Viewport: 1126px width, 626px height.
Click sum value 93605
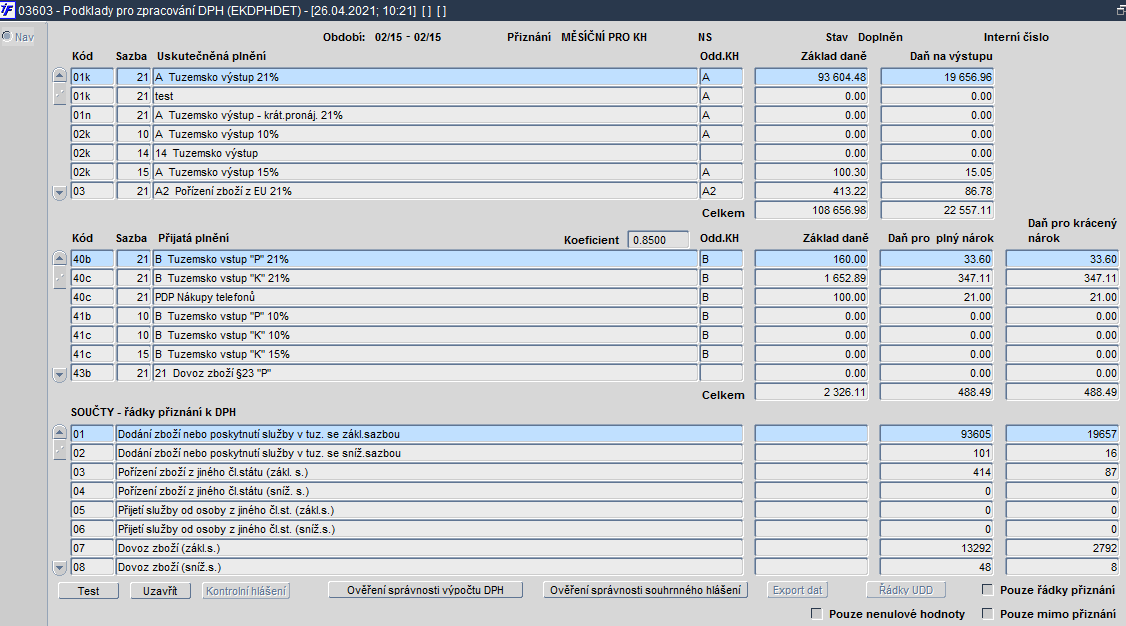(x=937, y=434)
